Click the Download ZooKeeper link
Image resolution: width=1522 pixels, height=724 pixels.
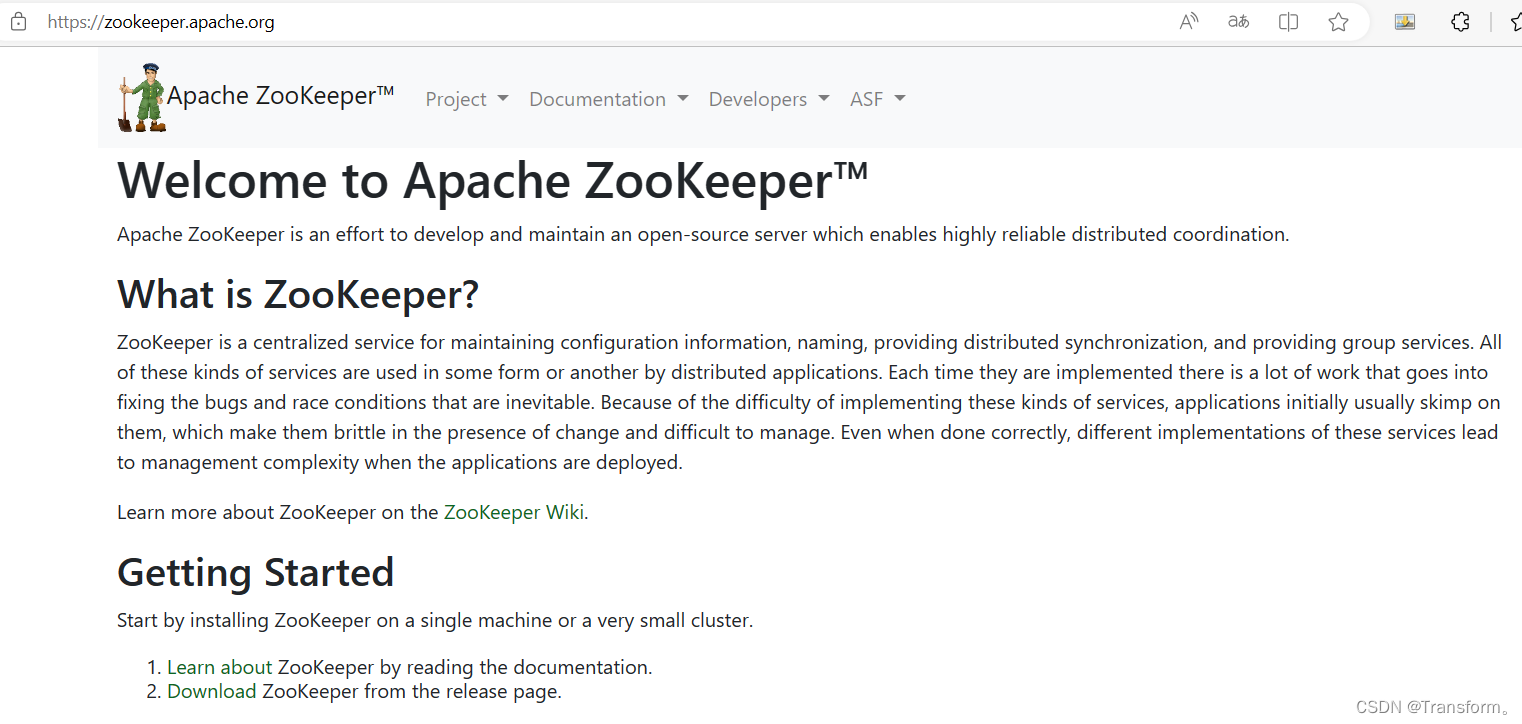(x=211, y=691)
